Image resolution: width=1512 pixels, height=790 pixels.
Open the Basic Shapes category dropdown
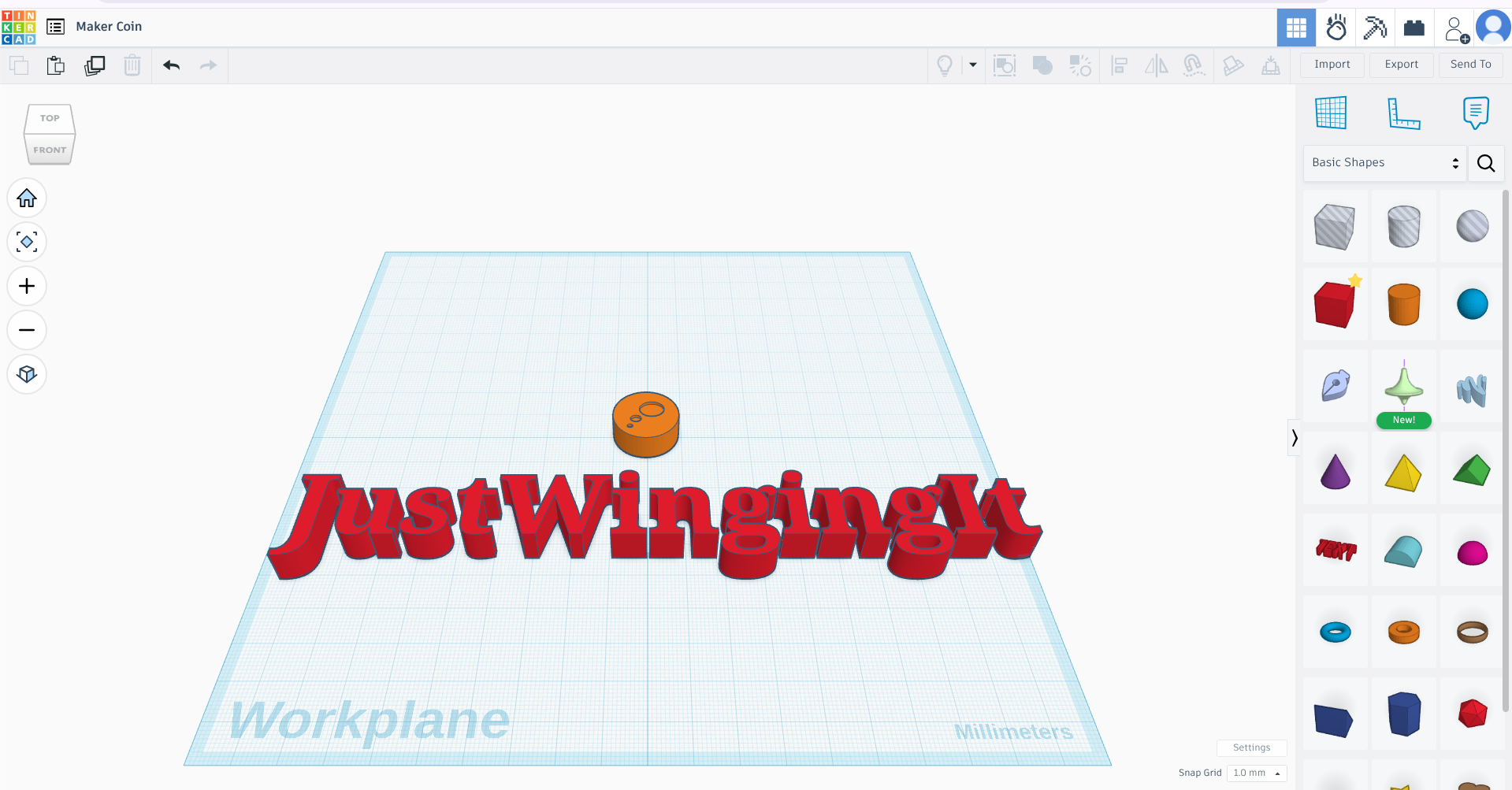(1384, 163)
